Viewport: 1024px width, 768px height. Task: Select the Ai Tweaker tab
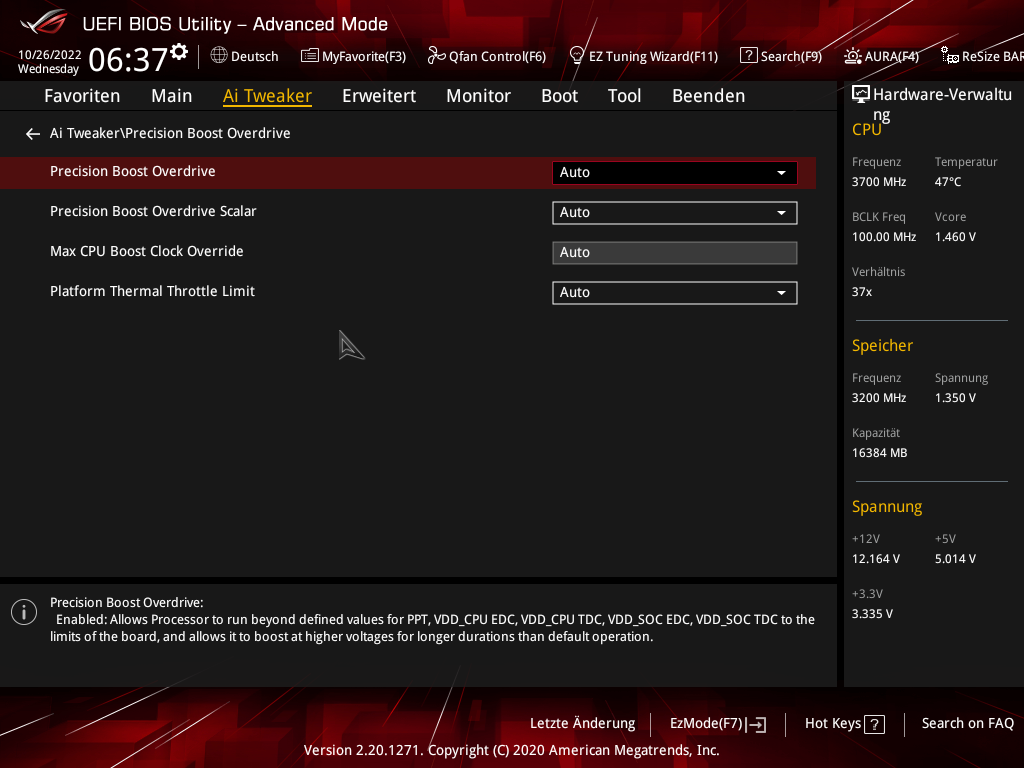tap(267, 96)
